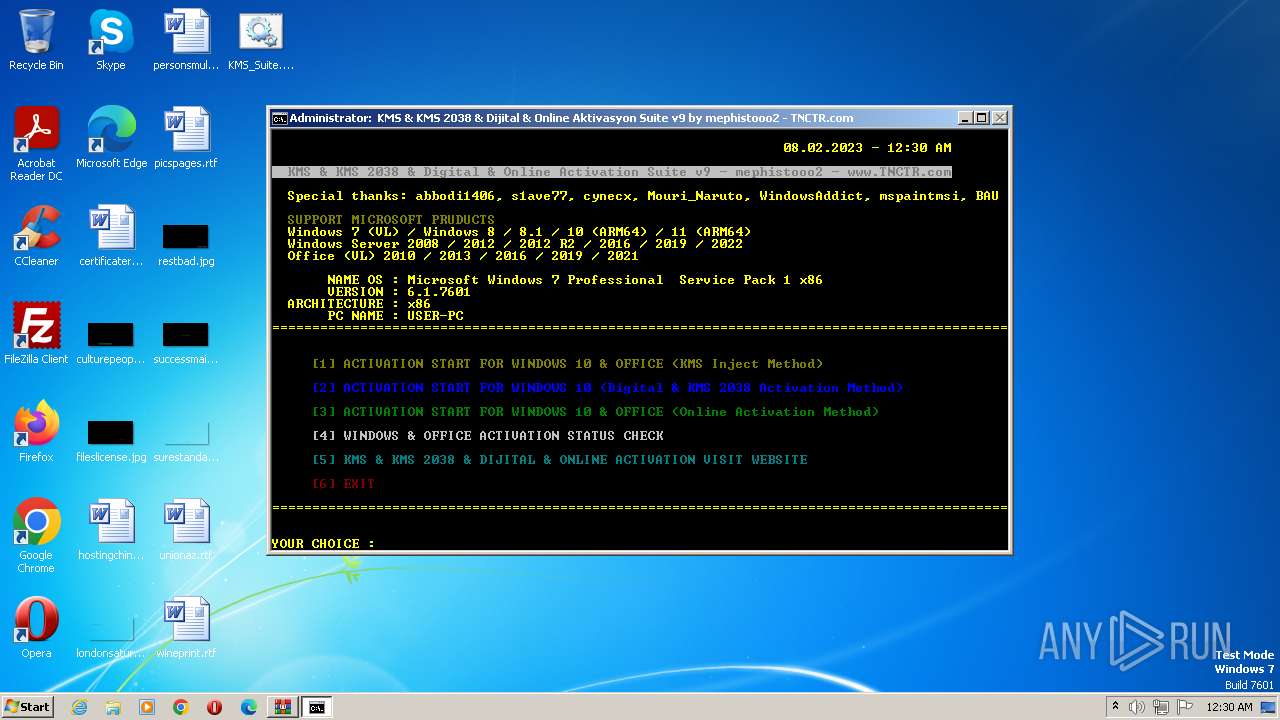Select unionaz.rtf desktop file
The width and height of the screenshot is (1280, 720).
(186, 530)
